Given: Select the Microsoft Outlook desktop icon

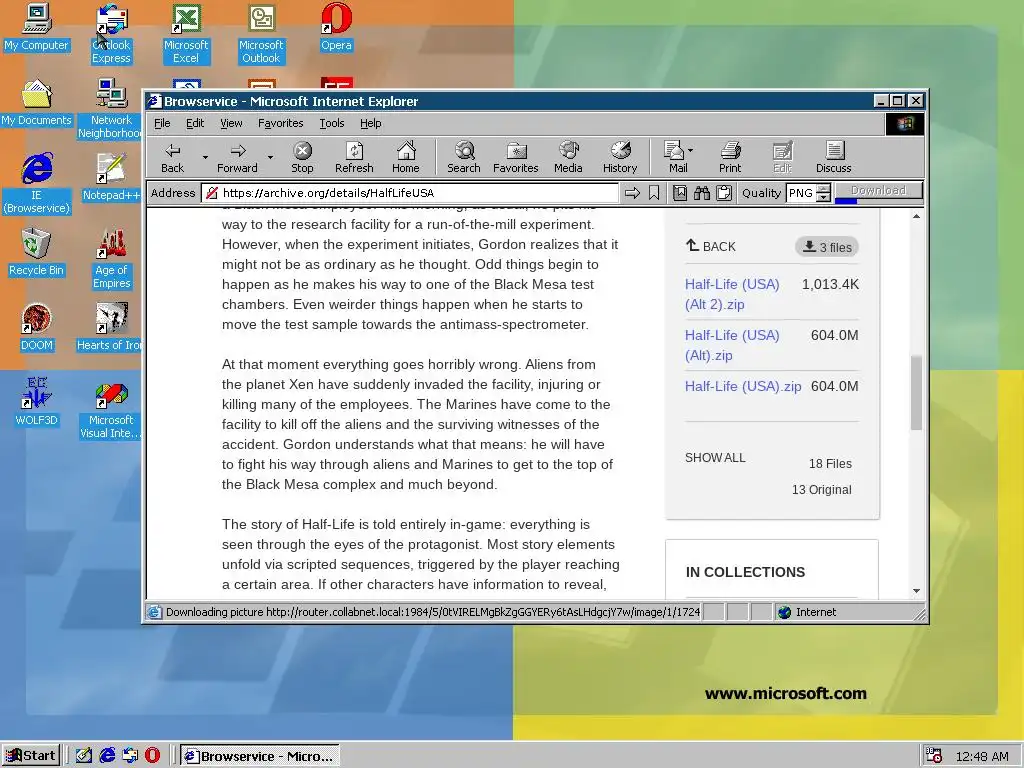Looking at the screenshot, I should coord(261,34).
